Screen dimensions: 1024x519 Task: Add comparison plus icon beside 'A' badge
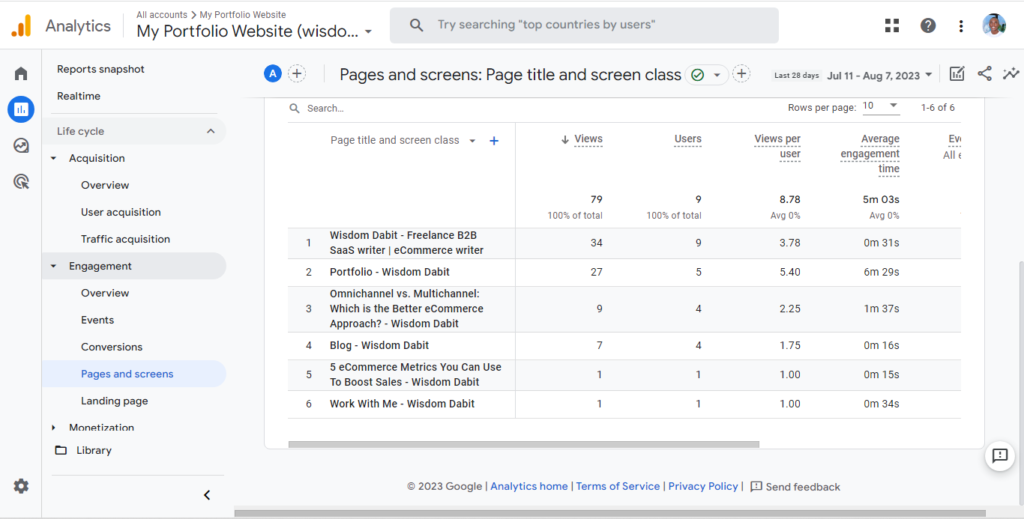pyautogui.click(x=296, y=74)
